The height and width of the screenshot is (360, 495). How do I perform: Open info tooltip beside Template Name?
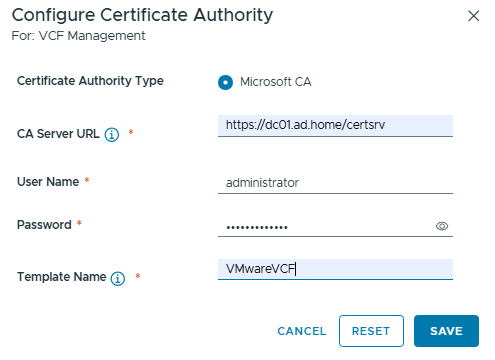(x=118, y=278)
